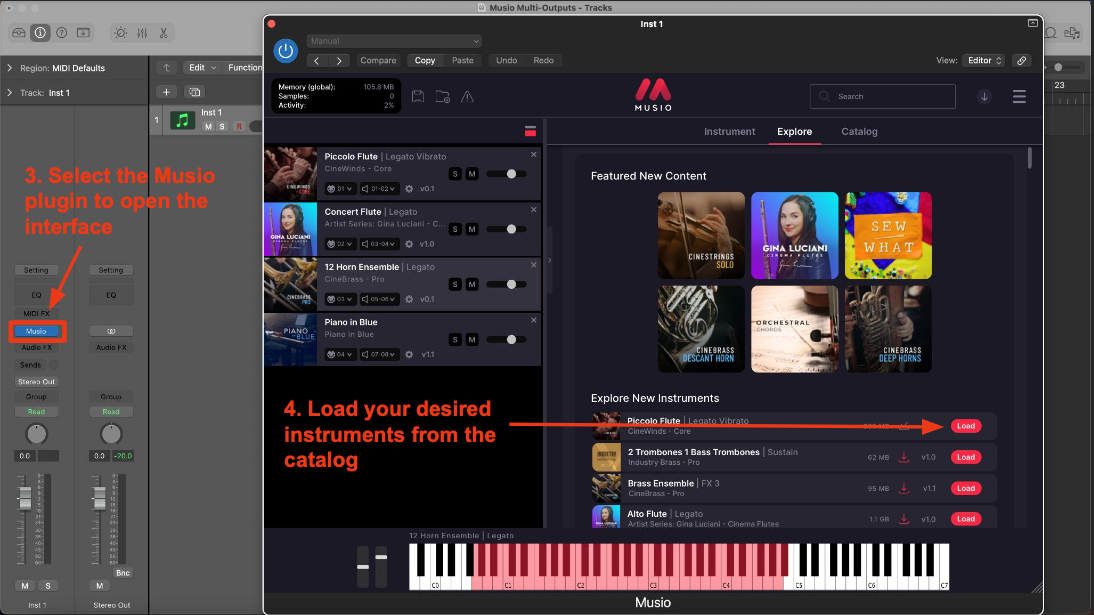Open Piano in Blue output 07-08 dropdown
The image size is (1094, 615).
coord(379,354)
